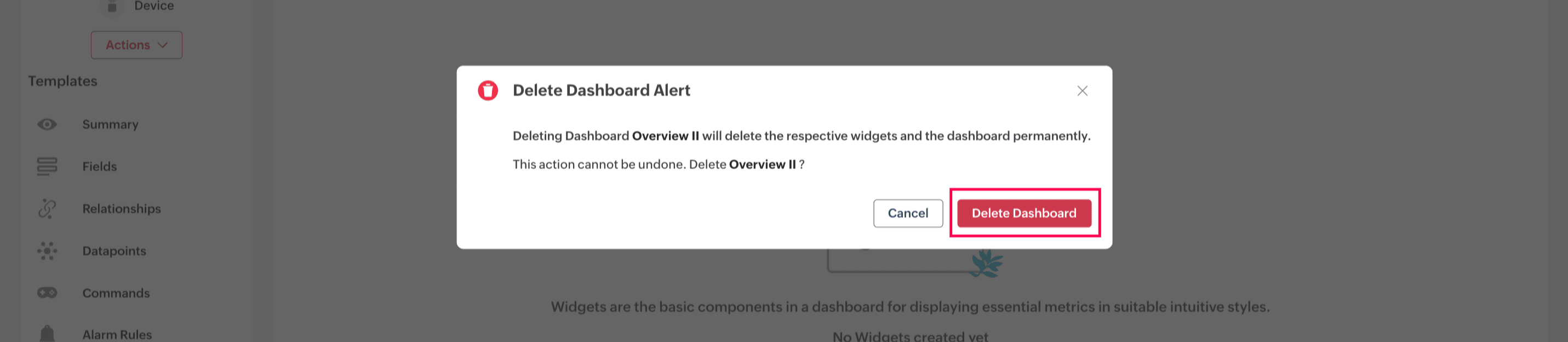The image size is (1568, 342).
Task: Click the Alarm Rules bell icon
Action: click(x=47, y=333)
